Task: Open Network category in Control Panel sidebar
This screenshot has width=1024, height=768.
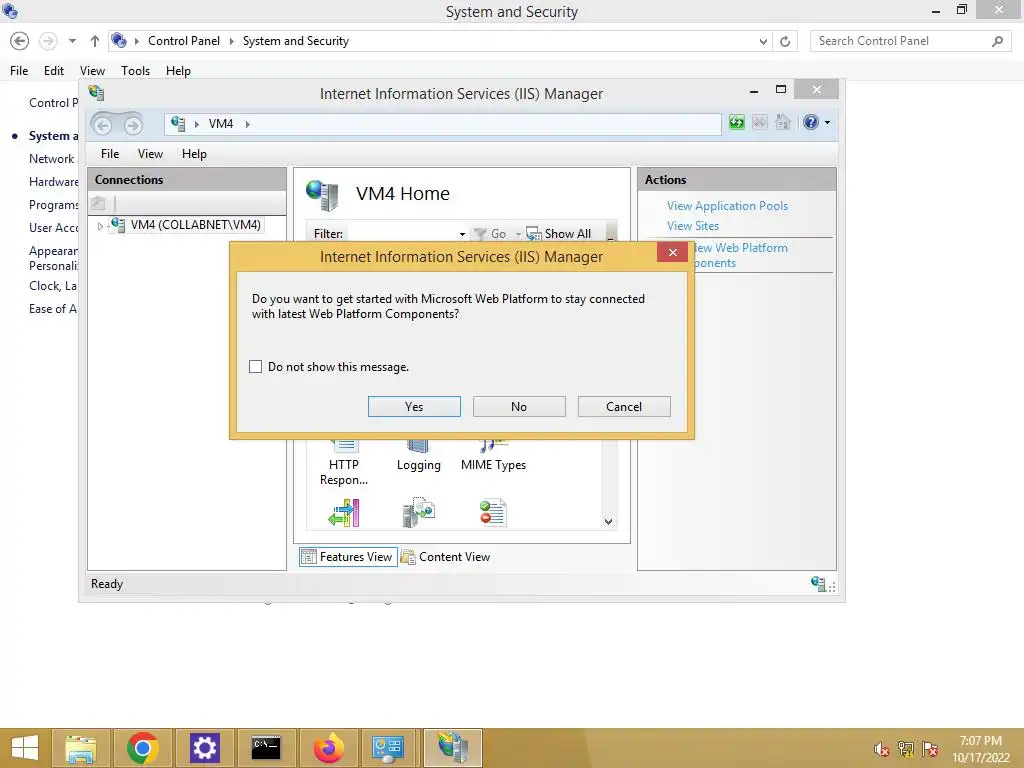Action: pos(52,159)
